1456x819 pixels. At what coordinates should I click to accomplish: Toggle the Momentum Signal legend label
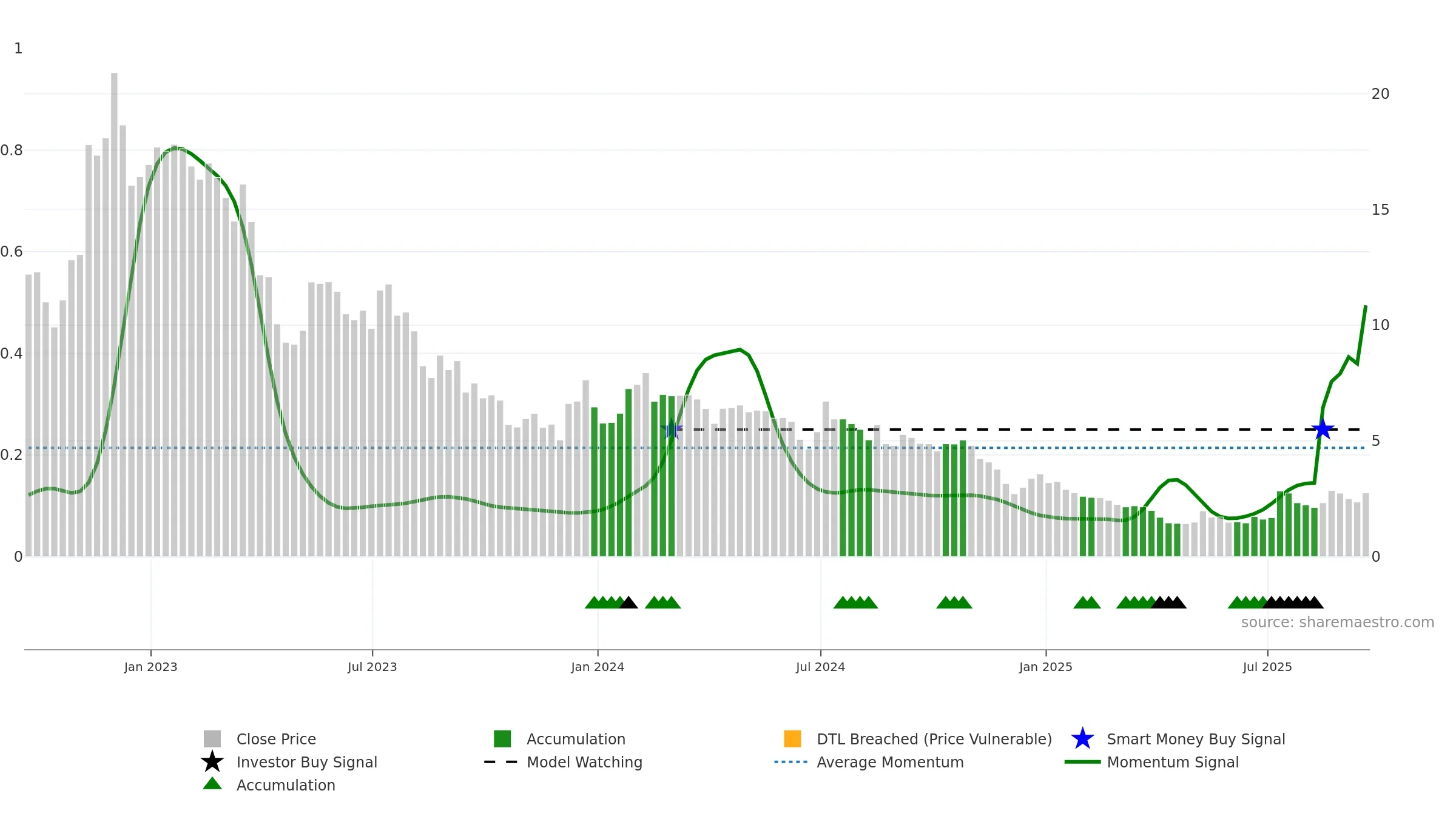coord(1173,762)
